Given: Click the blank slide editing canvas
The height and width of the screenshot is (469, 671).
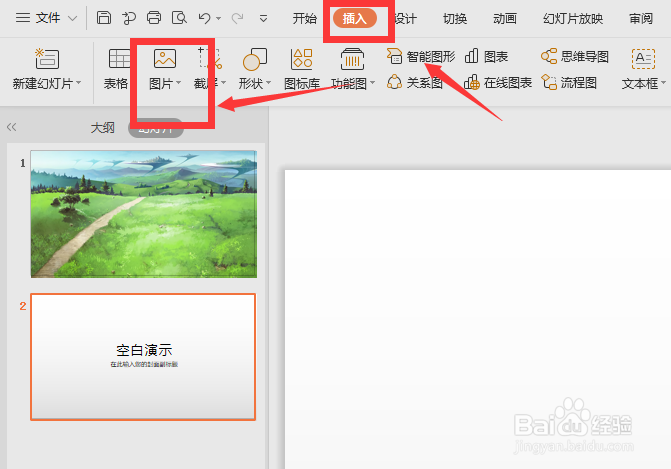Looking at the screenshot, I should [x=478, y=319].
